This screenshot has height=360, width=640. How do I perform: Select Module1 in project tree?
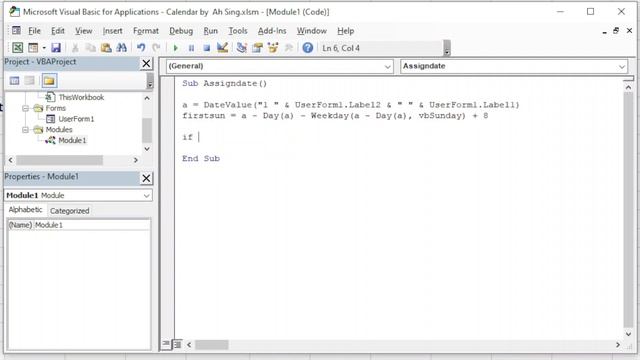point(72,140)
